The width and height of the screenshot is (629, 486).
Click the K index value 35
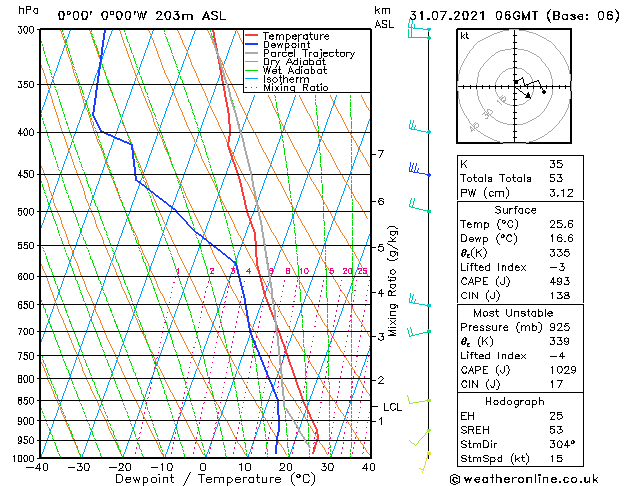(556, 164)
